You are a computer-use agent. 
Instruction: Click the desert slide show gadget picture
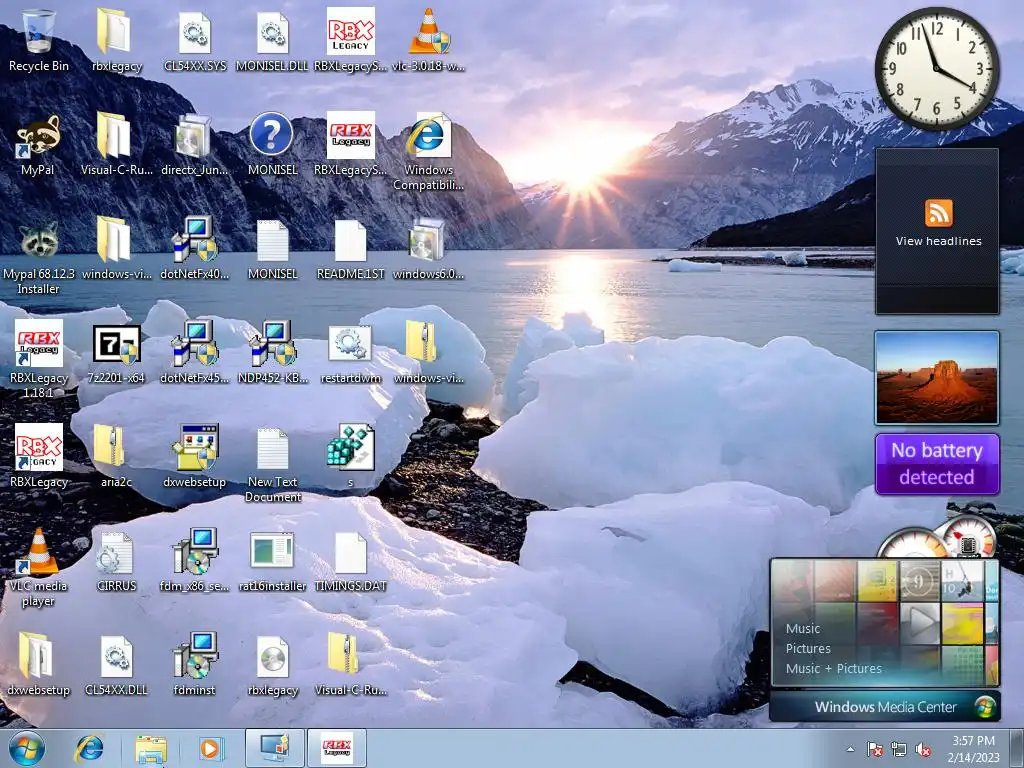(x=937, y=377)
